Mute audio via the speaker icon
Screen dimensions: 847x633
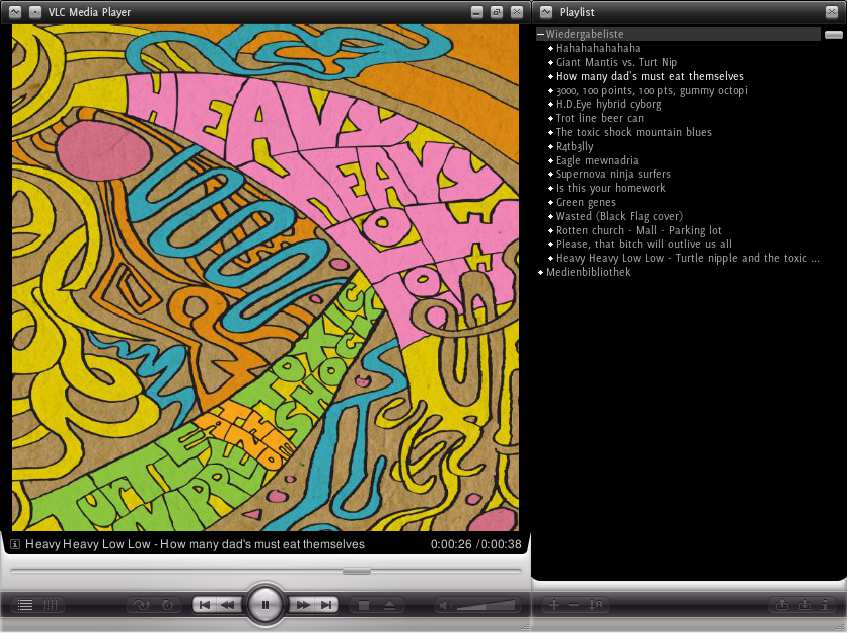click(446, 605)
